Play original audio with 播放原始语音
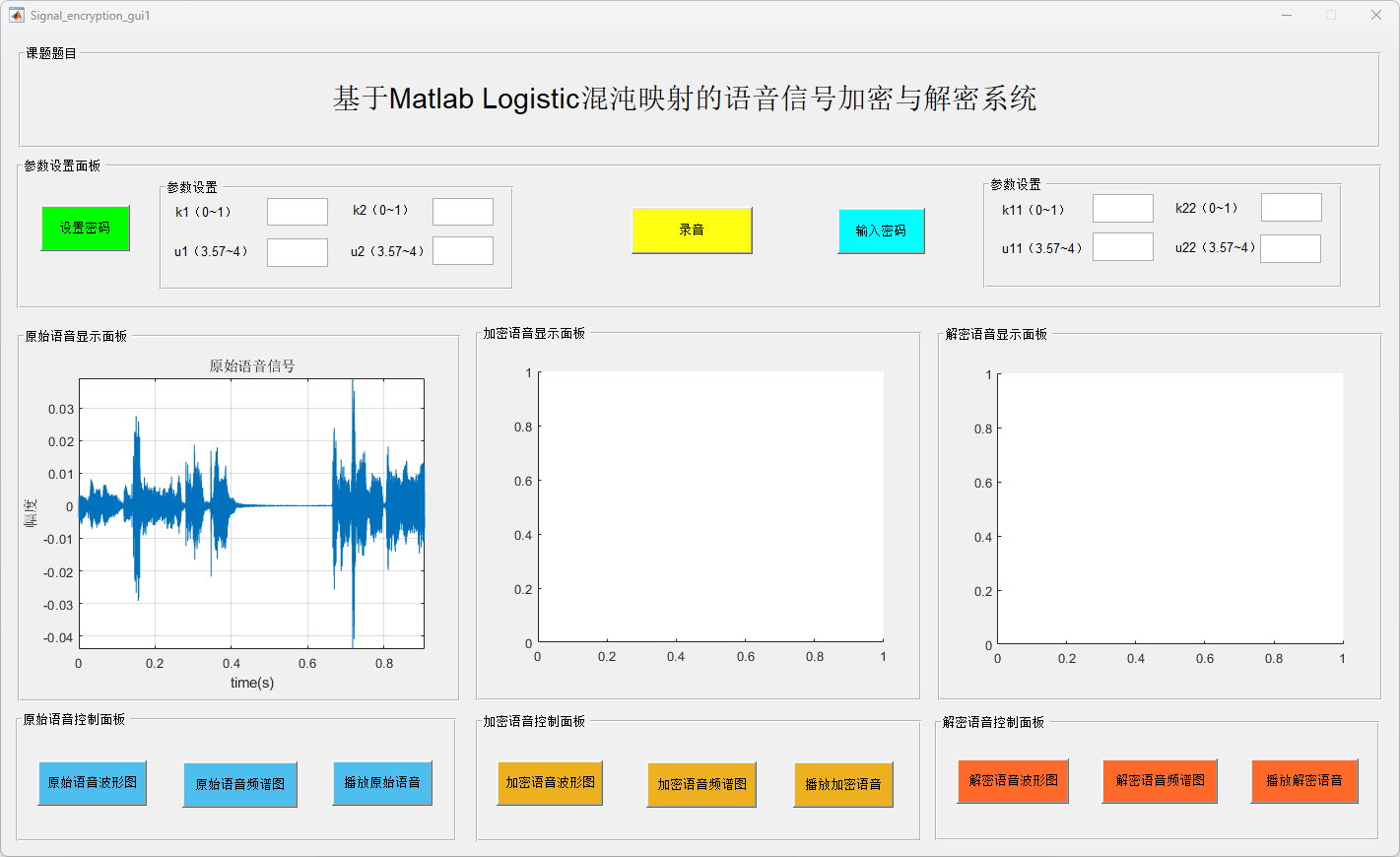 pos(382,783)
